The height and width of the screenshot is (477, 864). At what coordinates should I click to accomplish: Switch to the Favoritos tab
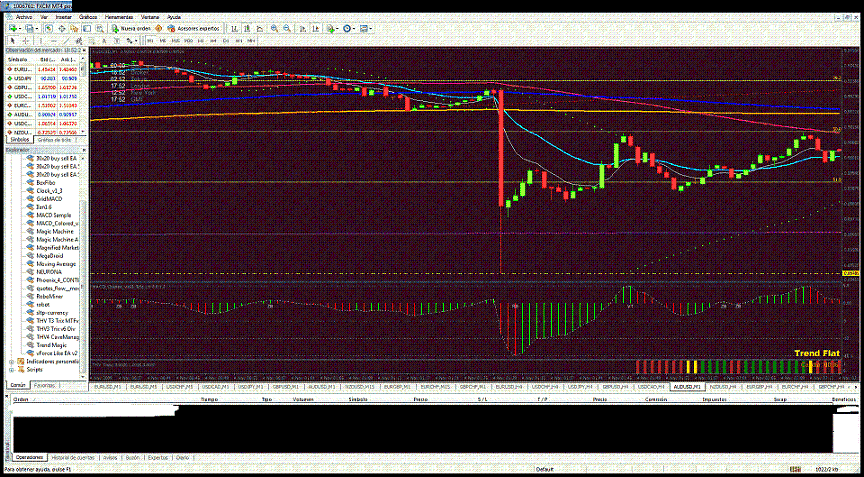coord(45,384)
